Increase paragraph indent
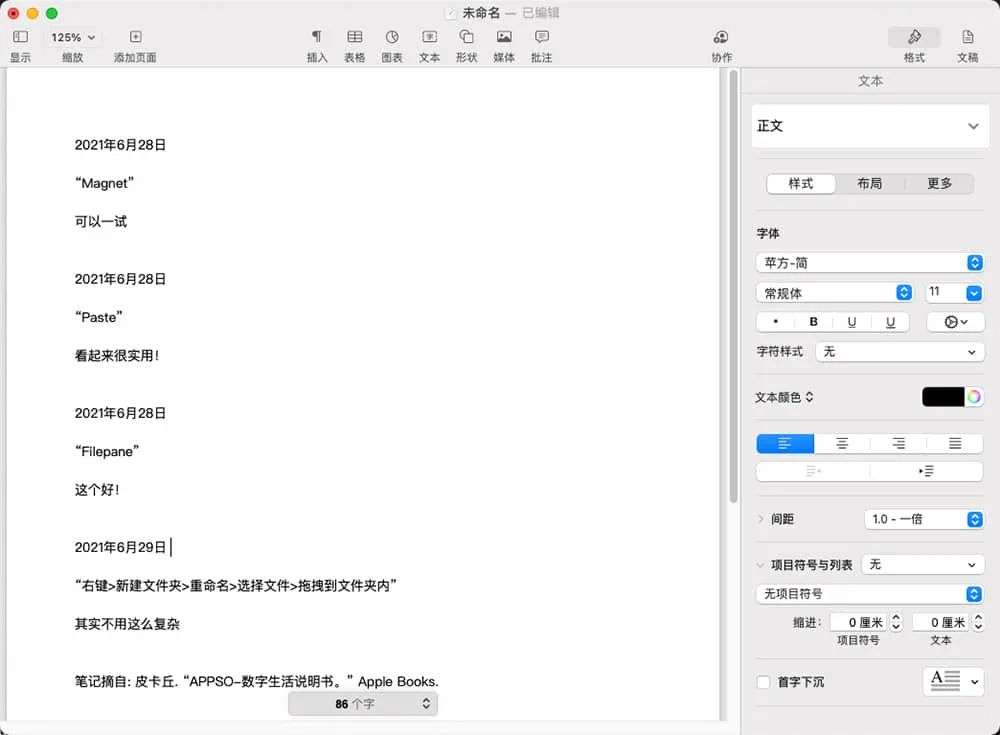 pos(926,471)
